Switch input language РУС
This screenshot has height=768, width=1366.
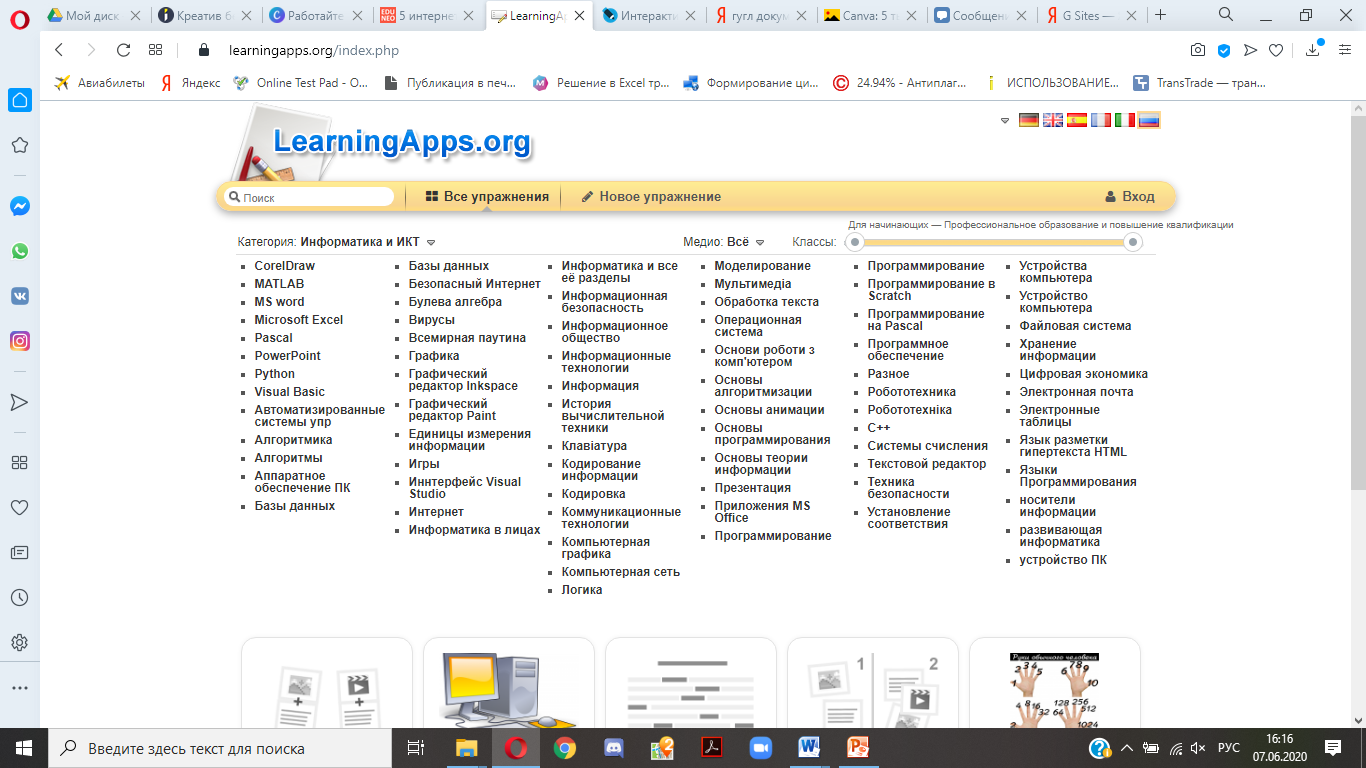click(x=1229, y=747)
